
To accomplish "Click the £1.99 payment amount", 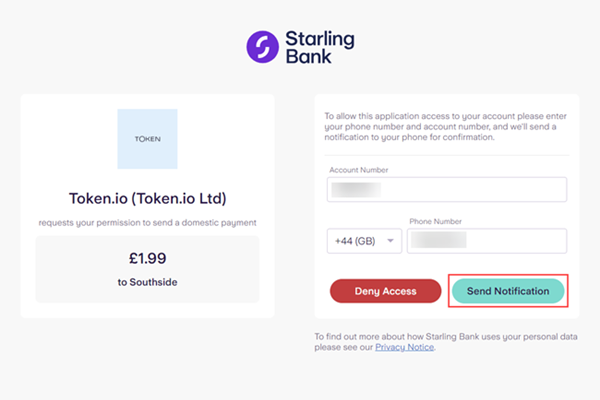I will tap(147, 257).
